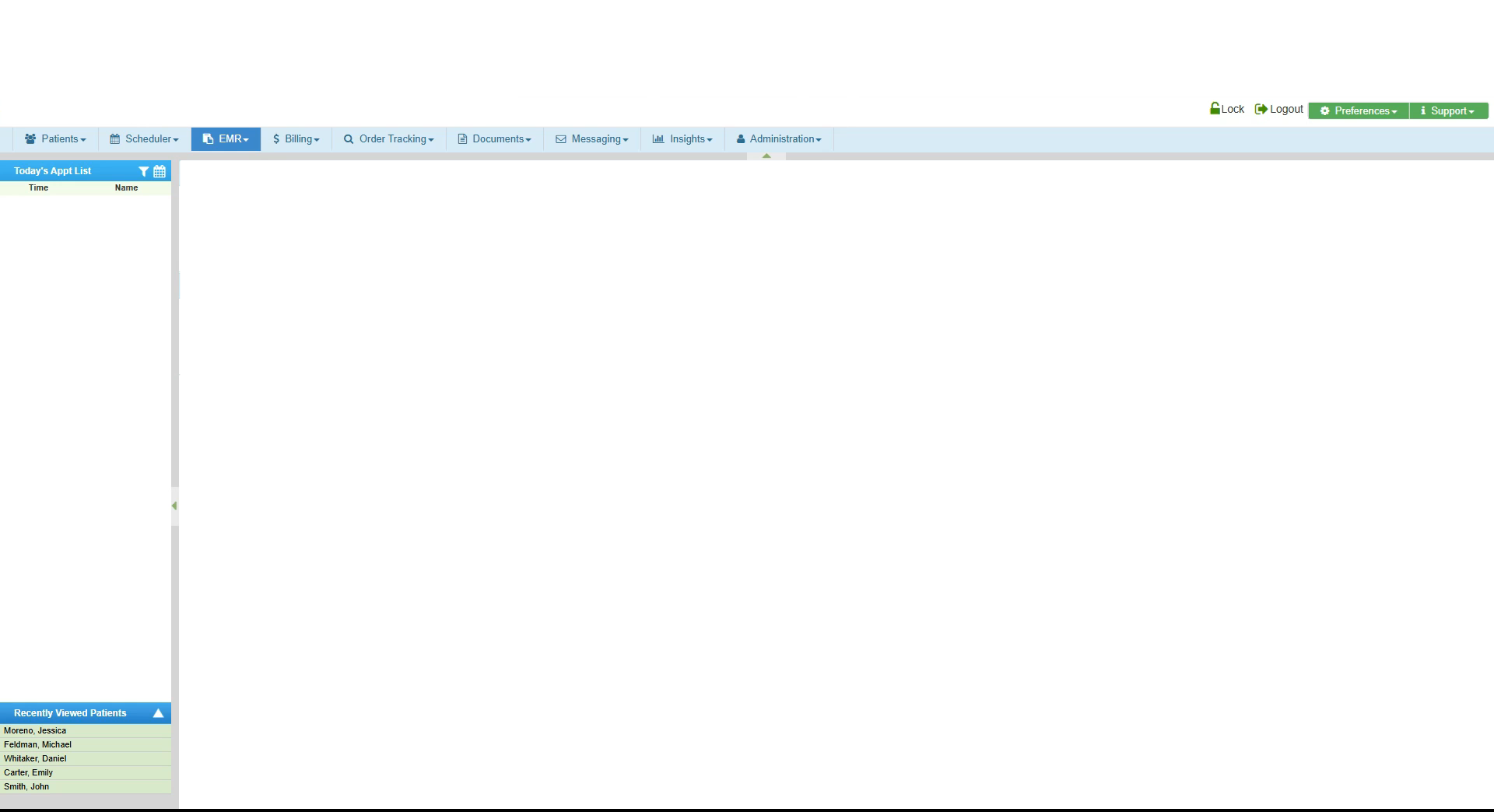Open the Administration dropdown menu
Image resolution: width=1494 pixels, height=812 pixels.
pyautogui.click(x=779, y=139)
